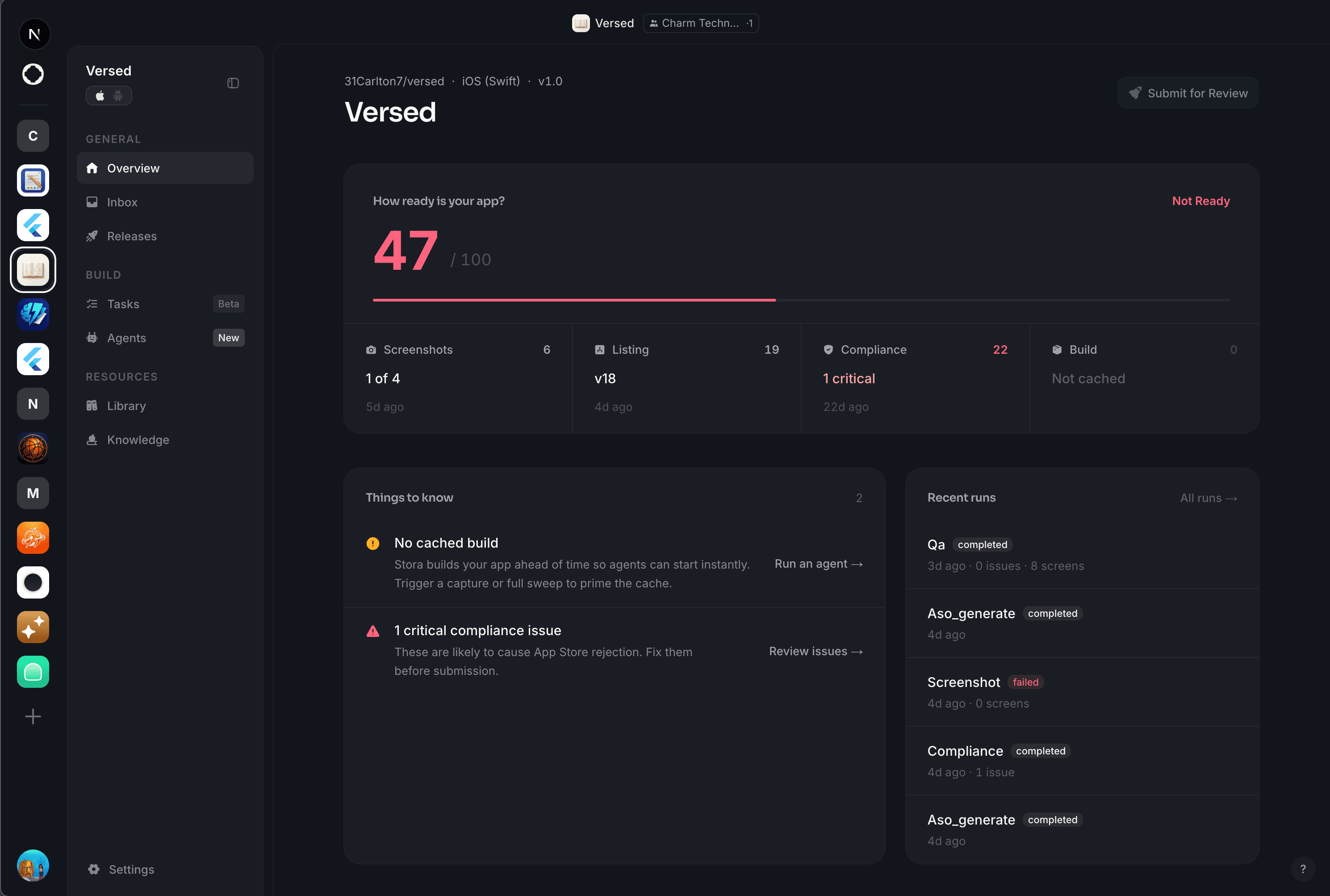
Task: Toggle the Android platform filter
Action: [x=118, y=96]
